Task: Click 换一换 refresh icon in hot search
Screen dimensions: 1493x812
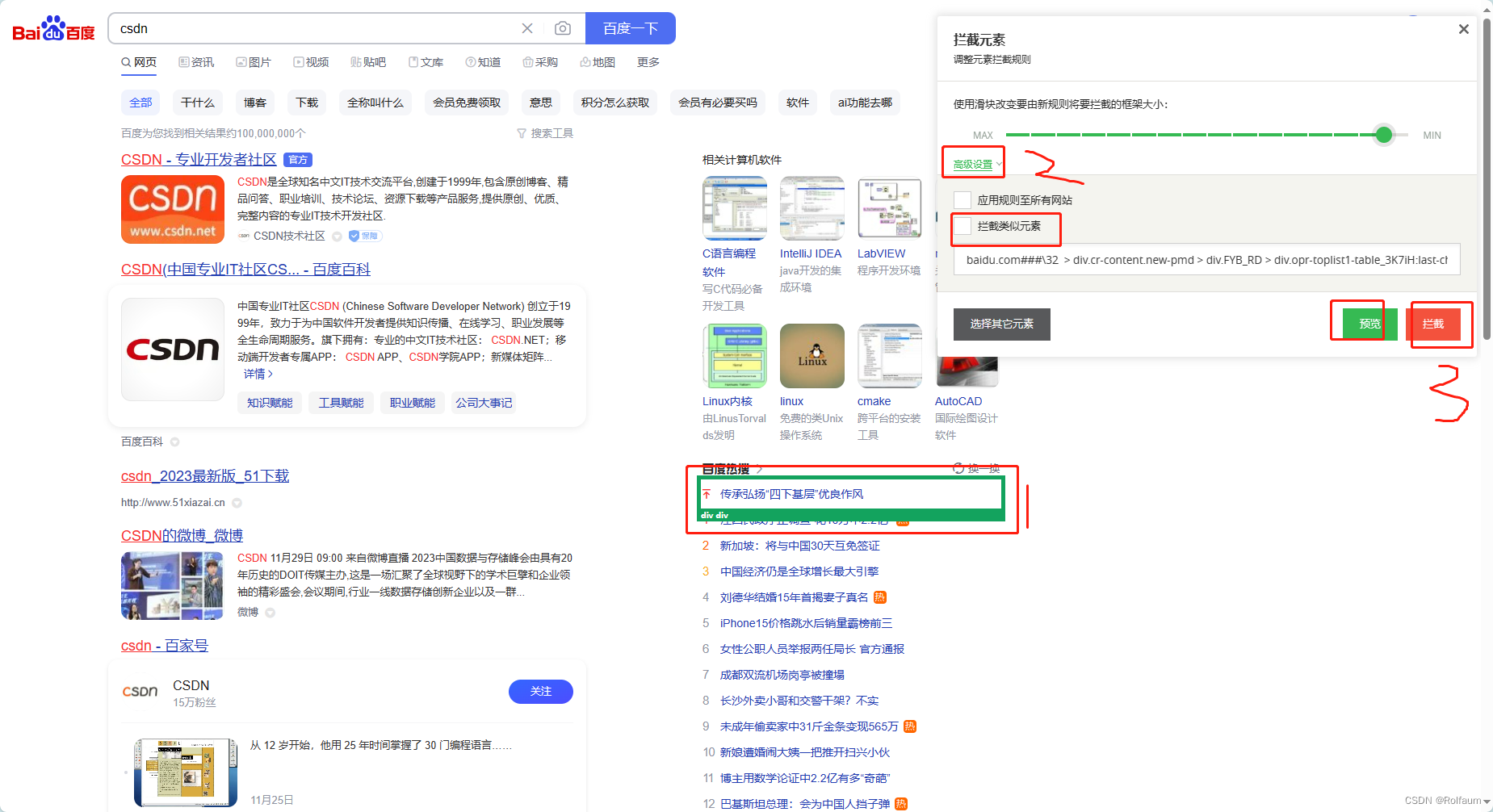Action: point(958,468)
